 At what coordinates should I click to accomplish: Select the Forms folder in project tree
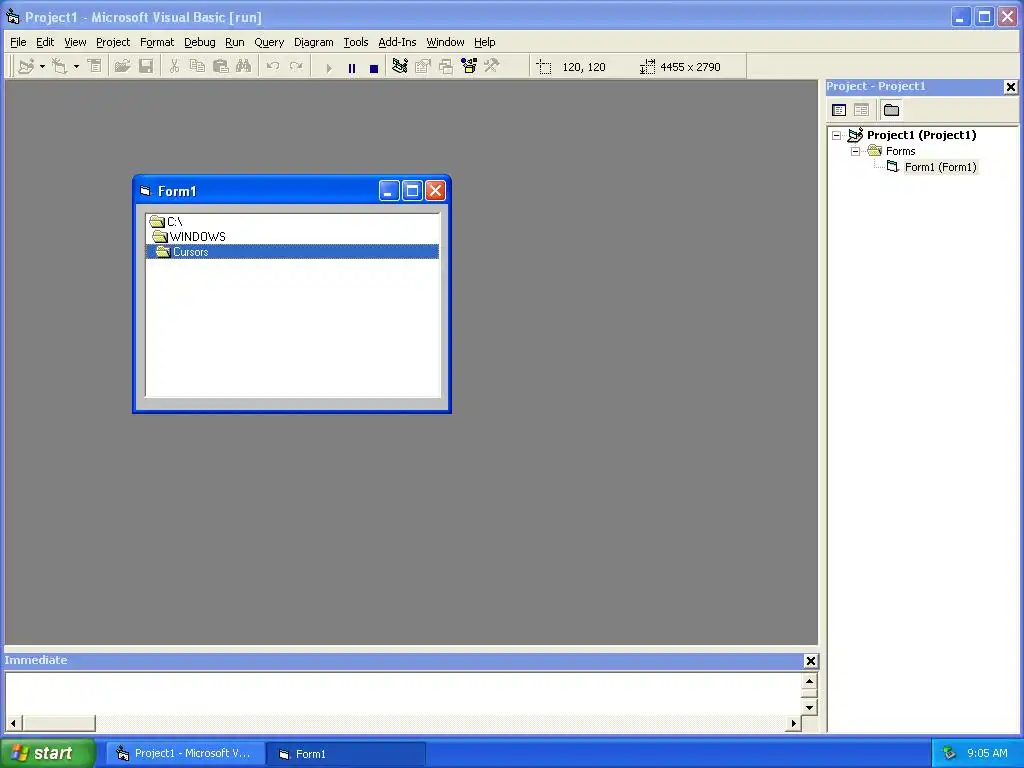point(901,152)
